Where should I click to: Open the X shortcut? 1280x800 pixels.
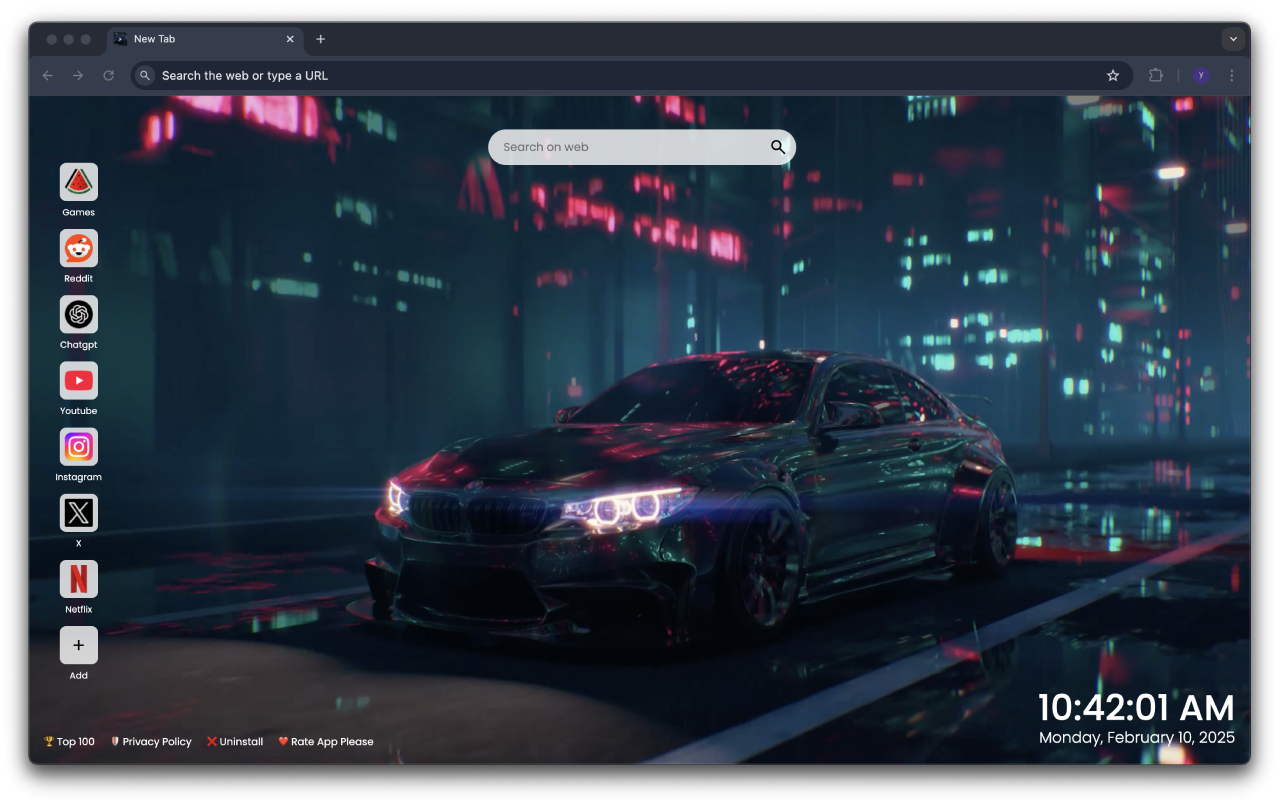point(78,513)
